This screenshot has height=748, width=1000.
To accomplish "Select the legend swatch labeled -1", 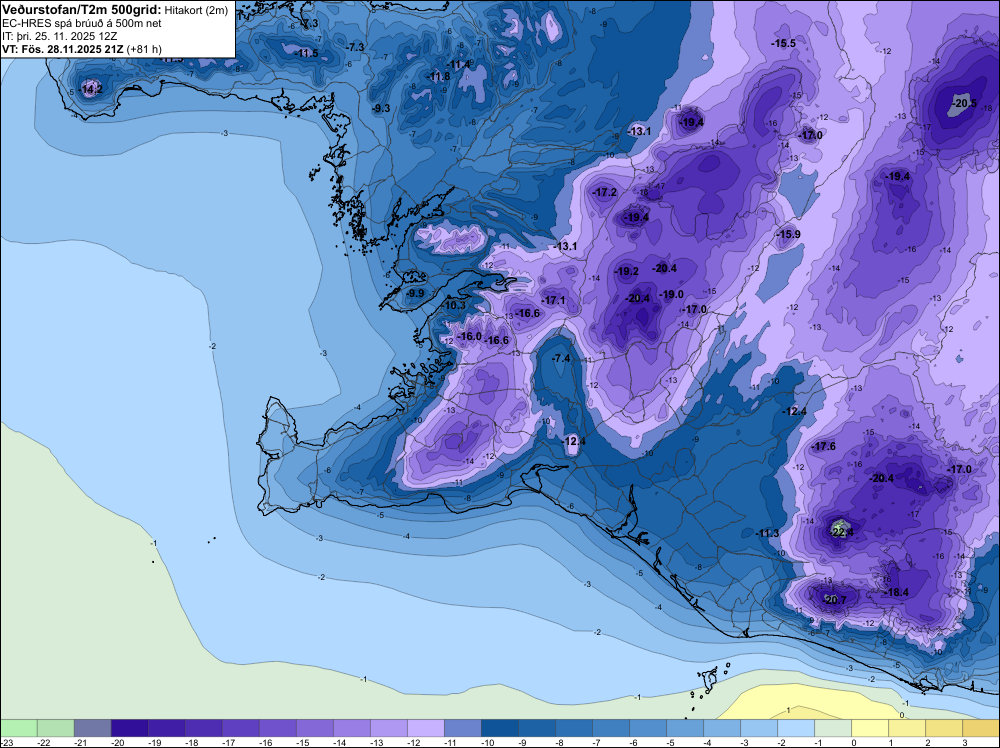I will [832, 728].
